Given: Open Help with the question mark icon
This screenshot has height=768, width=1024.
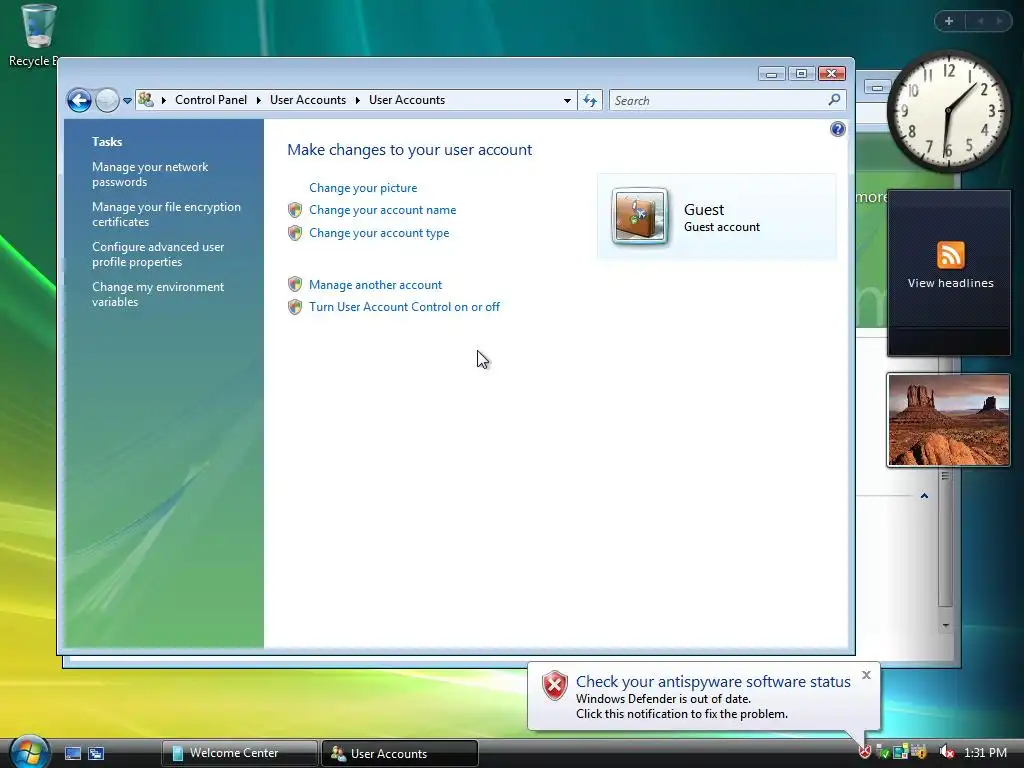Looking at the screenshot, I should pos(837,129).
